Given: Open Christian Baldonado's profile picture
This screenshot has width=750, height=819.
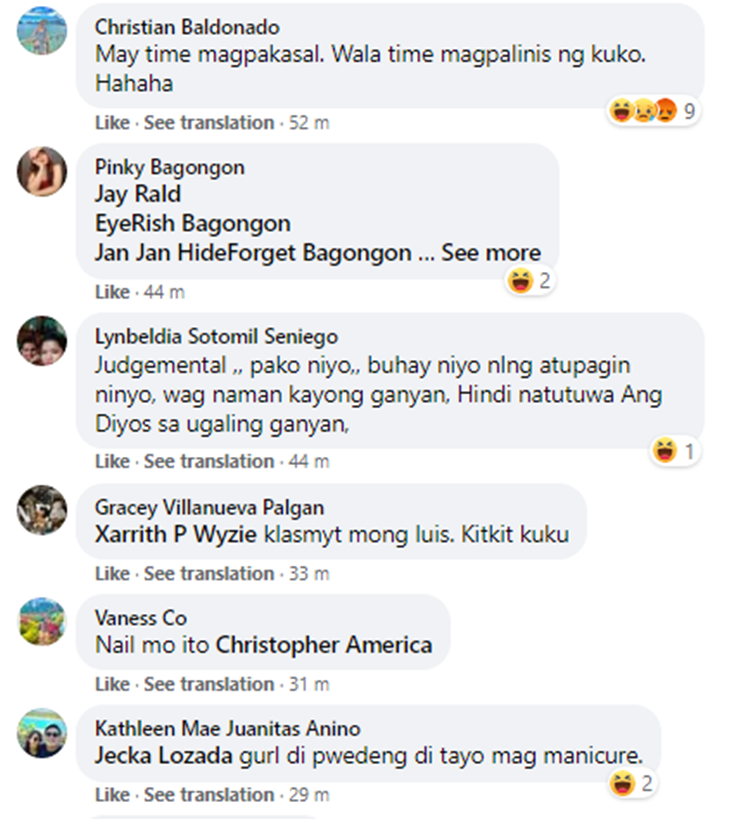Looking at the screenshot, I should [x=42, y=30].
